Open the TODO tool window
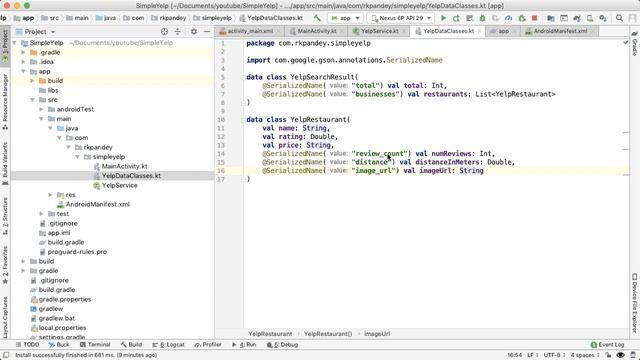 coord(27,344)
